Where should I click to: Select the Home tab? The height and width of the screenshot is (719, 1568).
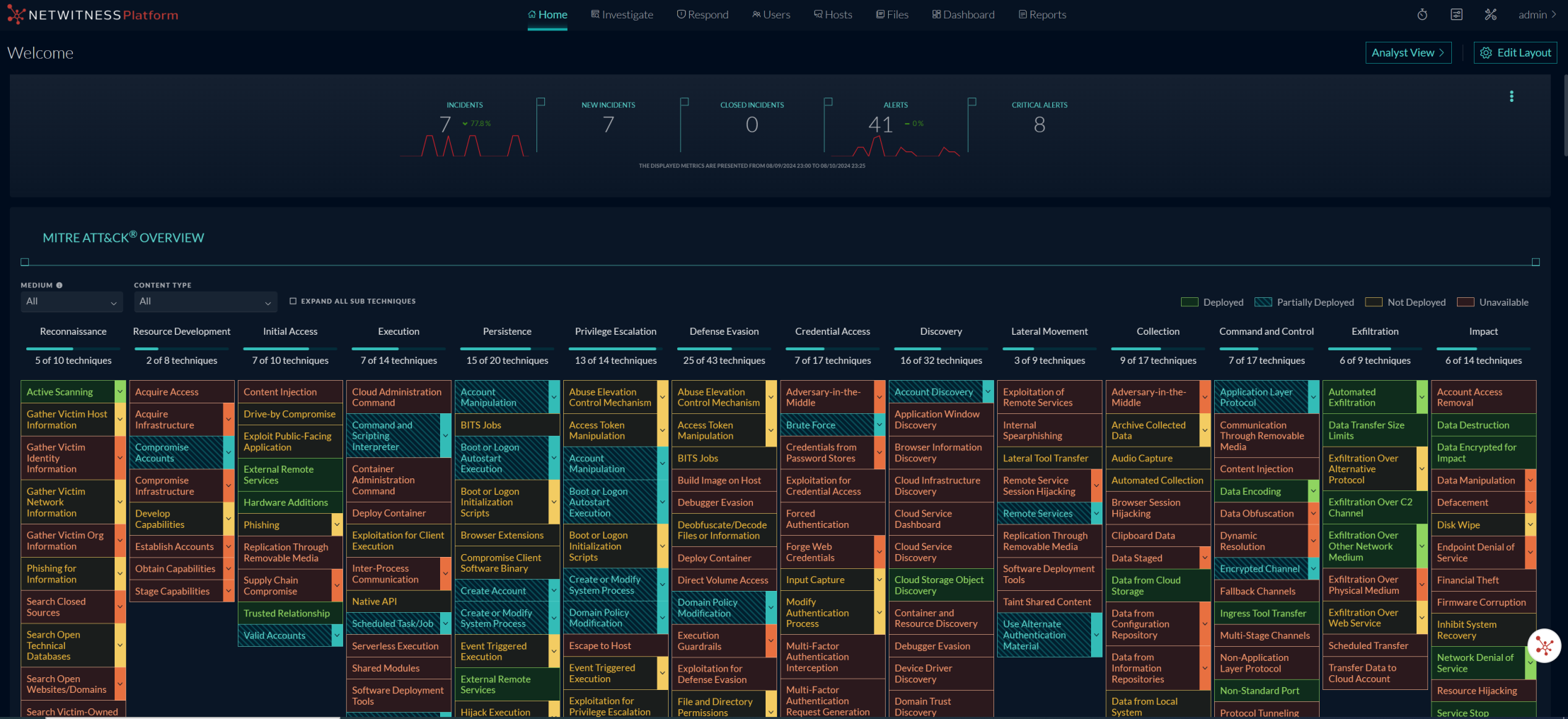548,15
